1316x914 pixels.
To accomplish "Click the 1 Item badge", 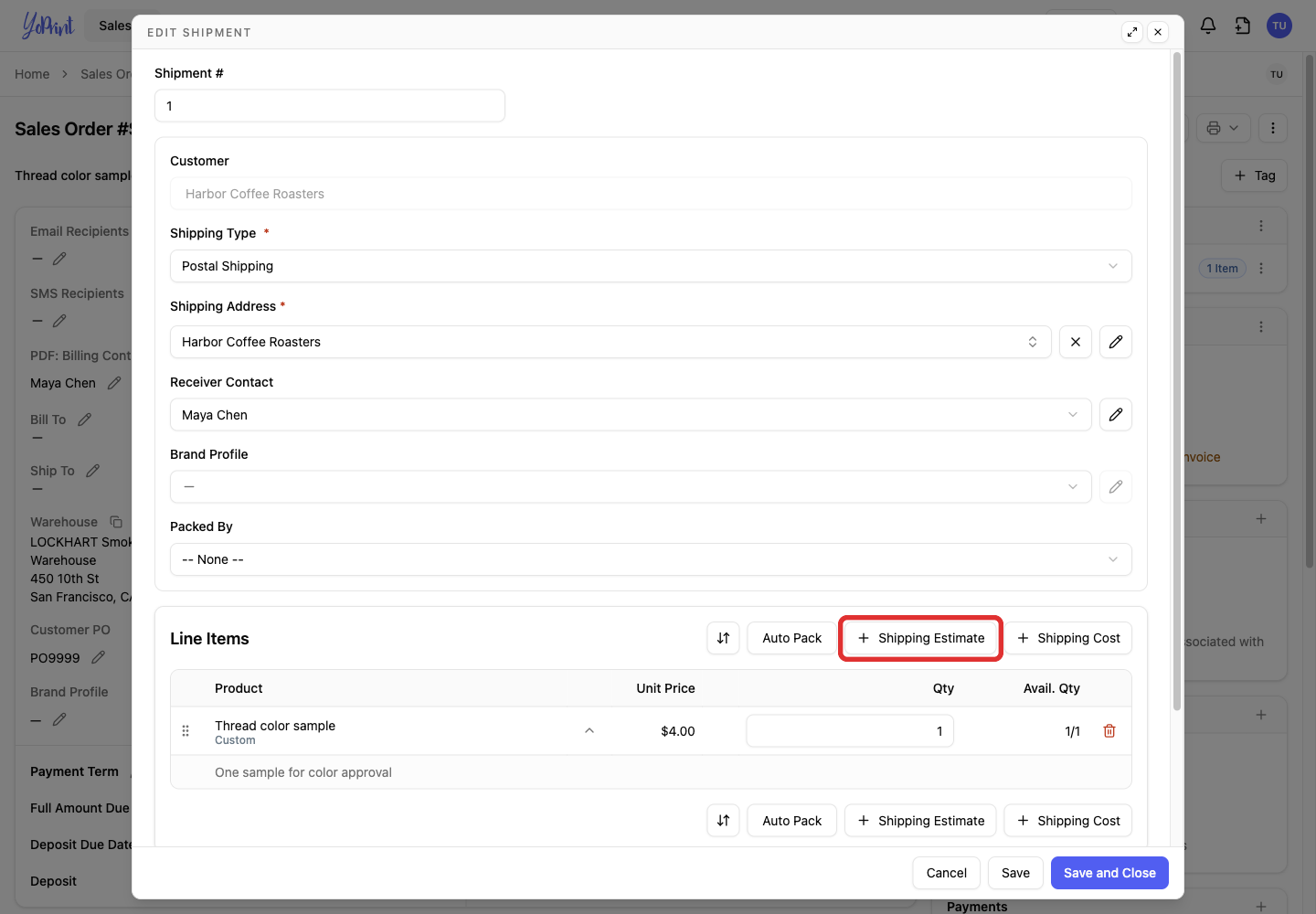I will click(x=1222, y=269).
